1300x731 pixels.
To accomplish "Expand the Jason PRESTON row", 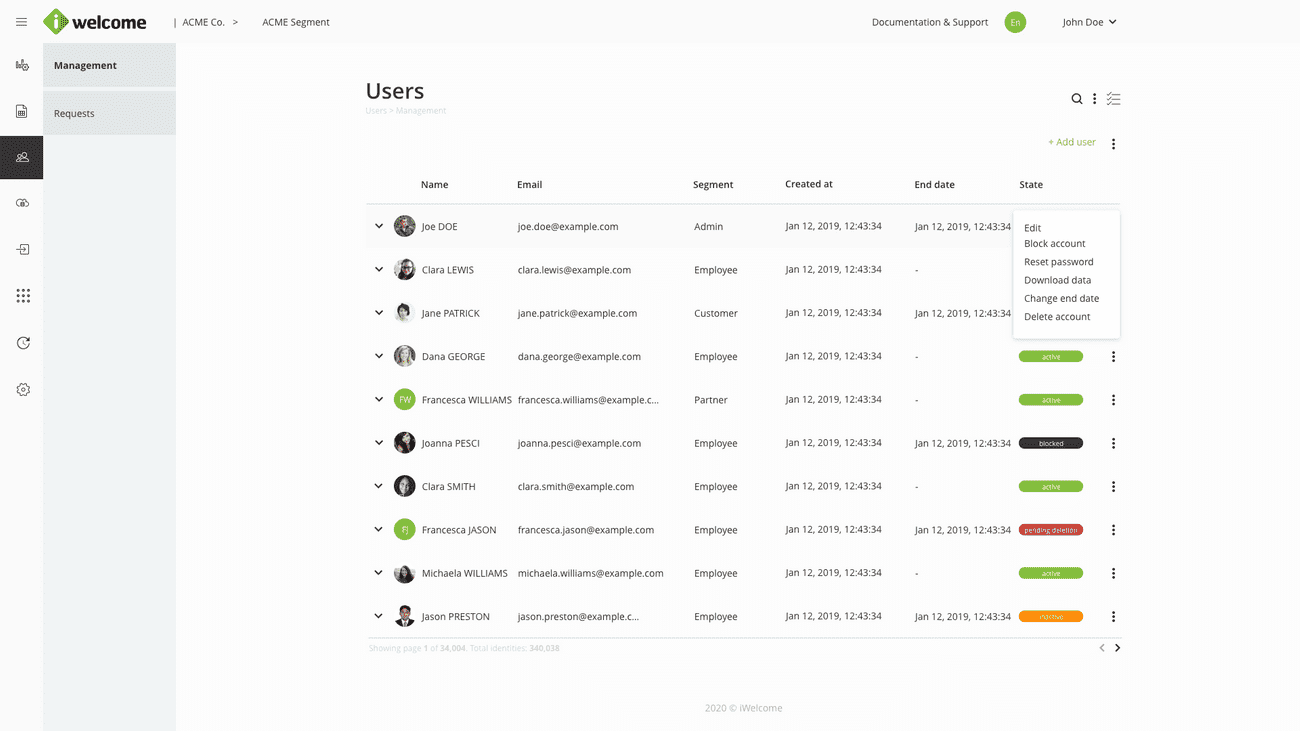I will (379, 616).
